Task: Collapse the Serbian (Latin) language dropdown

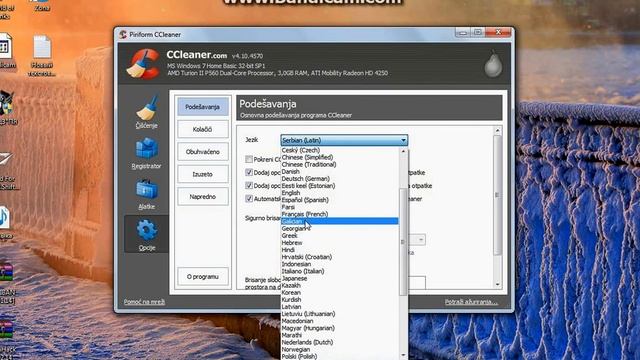Action: (344, 140)
